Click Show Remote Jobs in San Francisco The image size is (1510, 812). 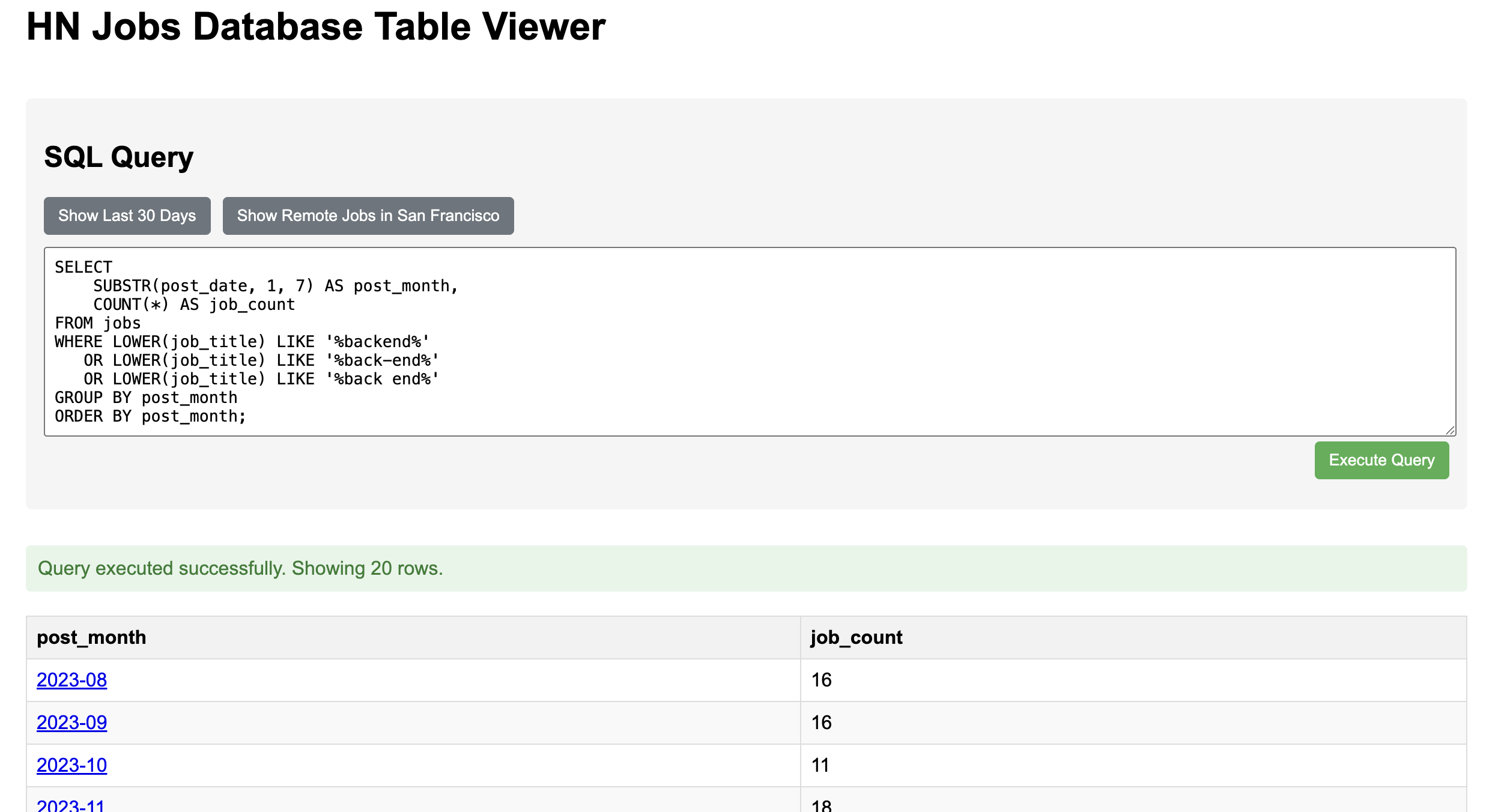[x=368, y=216]
